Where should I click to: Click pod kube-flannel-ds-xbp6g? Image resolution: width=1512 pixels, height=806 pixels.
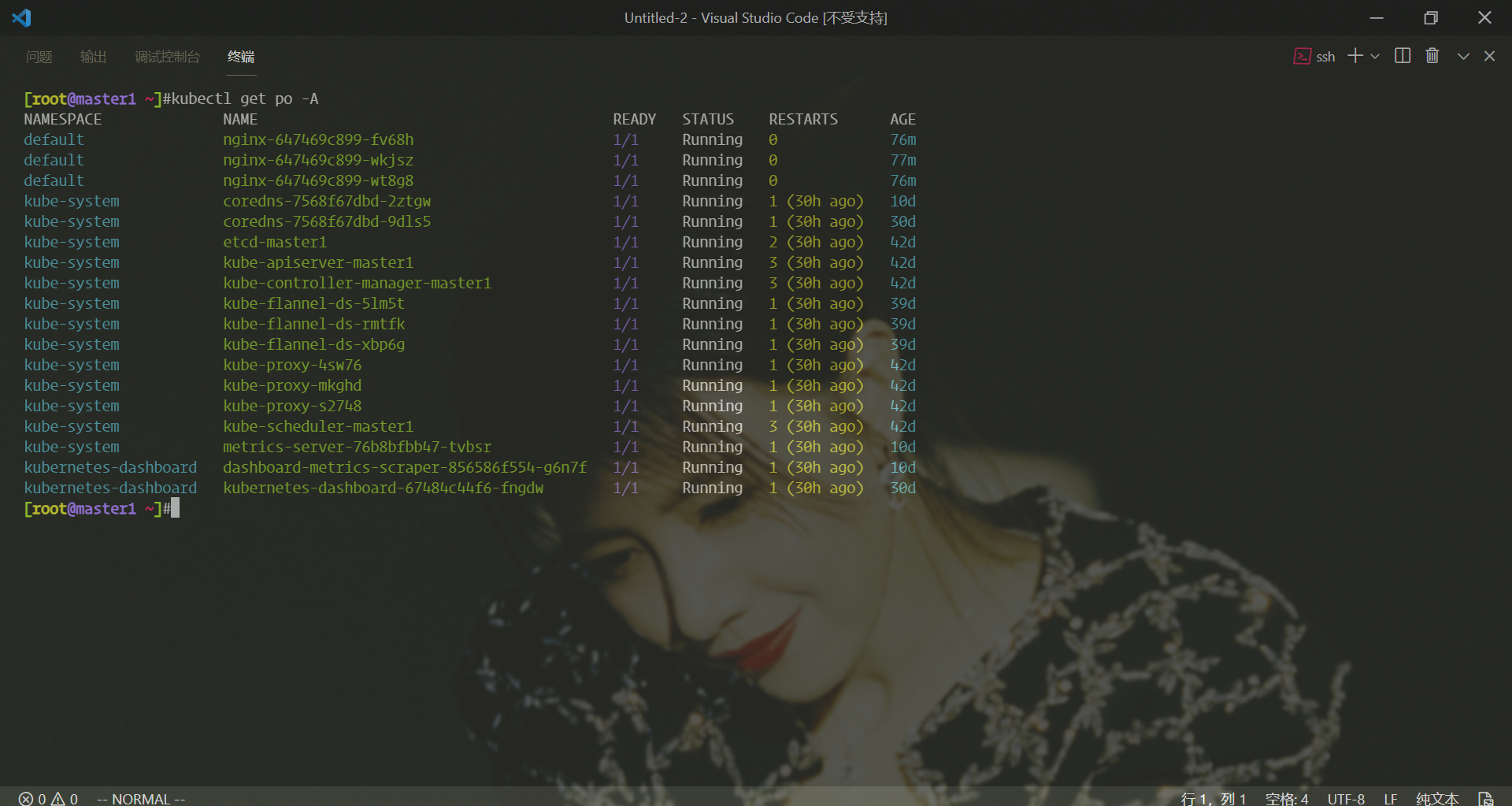tap(313, 344)
